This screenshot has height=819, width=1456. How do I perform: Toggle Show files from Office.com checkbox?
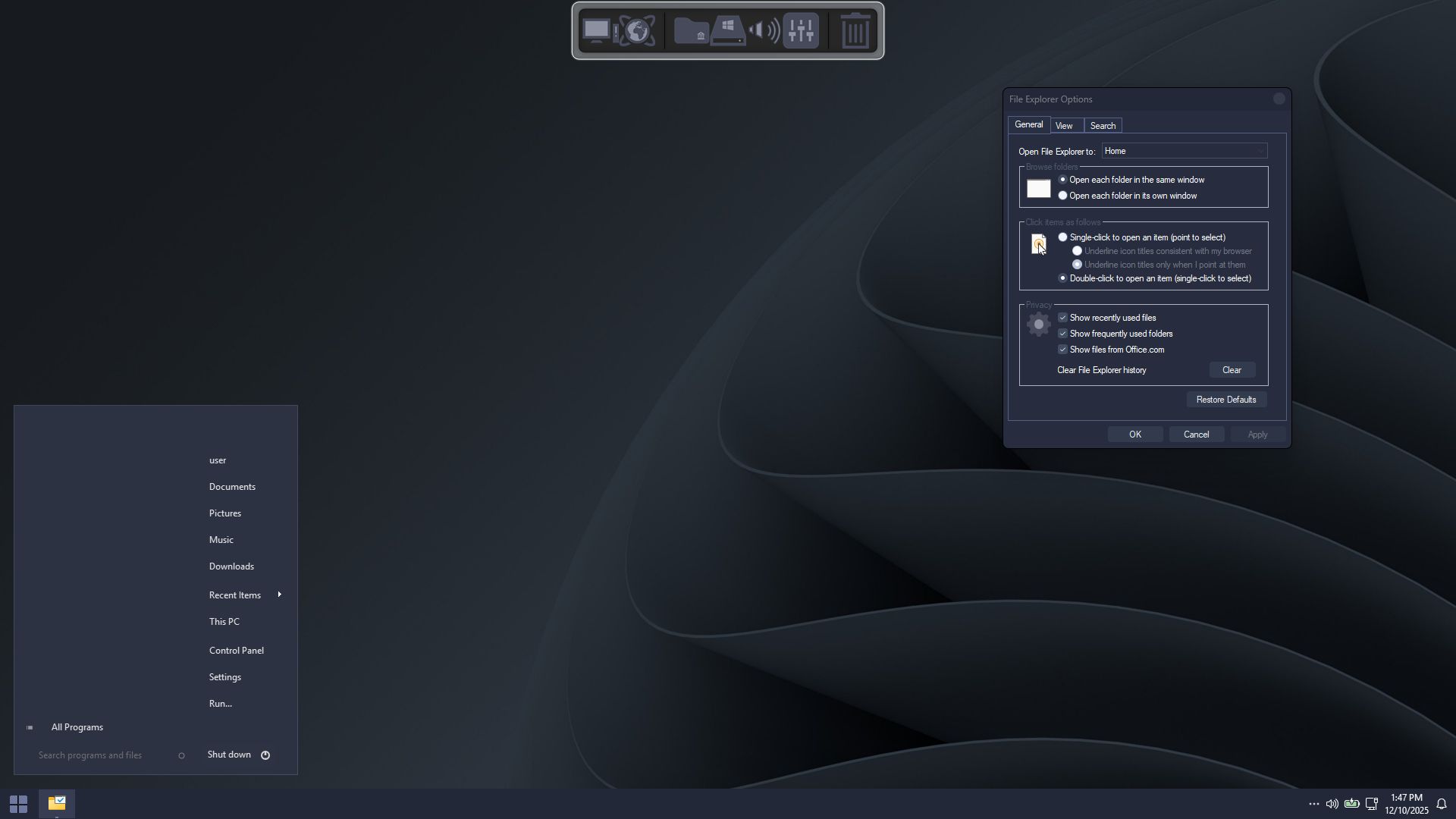(1062, 350)
